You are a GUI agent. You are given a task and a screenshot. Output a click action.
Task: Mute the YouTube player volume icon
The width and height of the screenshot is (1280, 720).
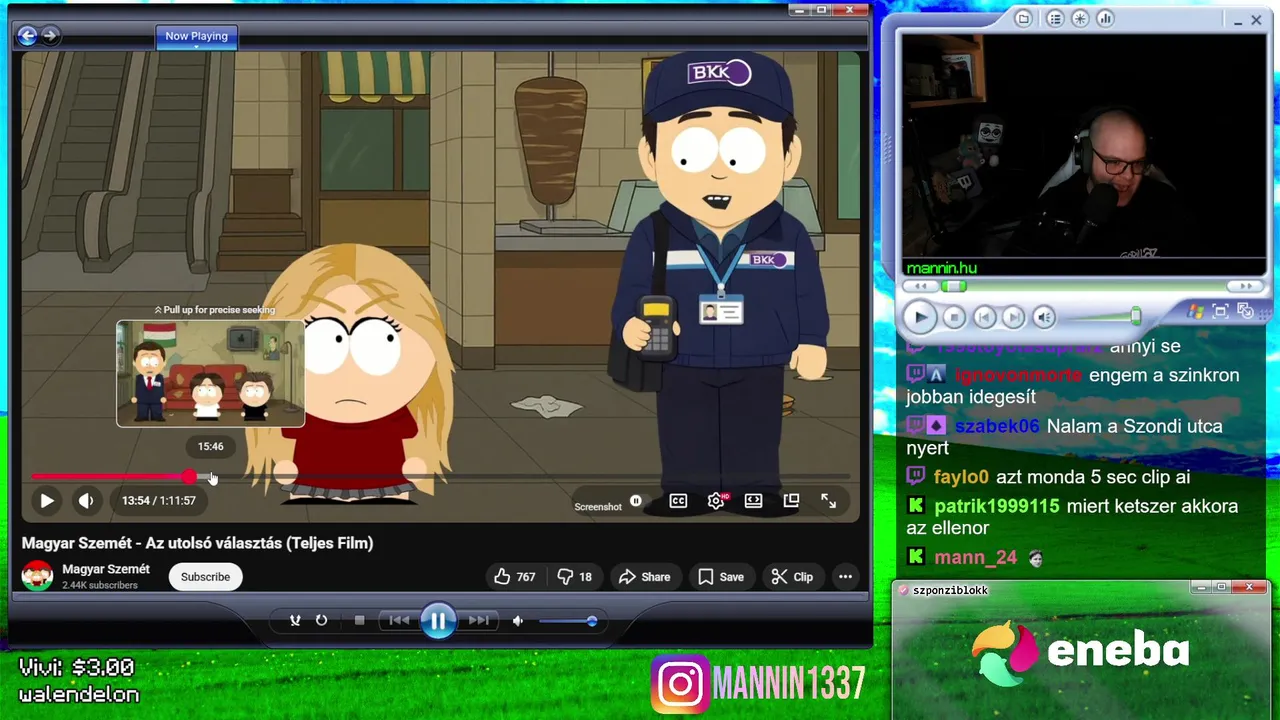86,501
